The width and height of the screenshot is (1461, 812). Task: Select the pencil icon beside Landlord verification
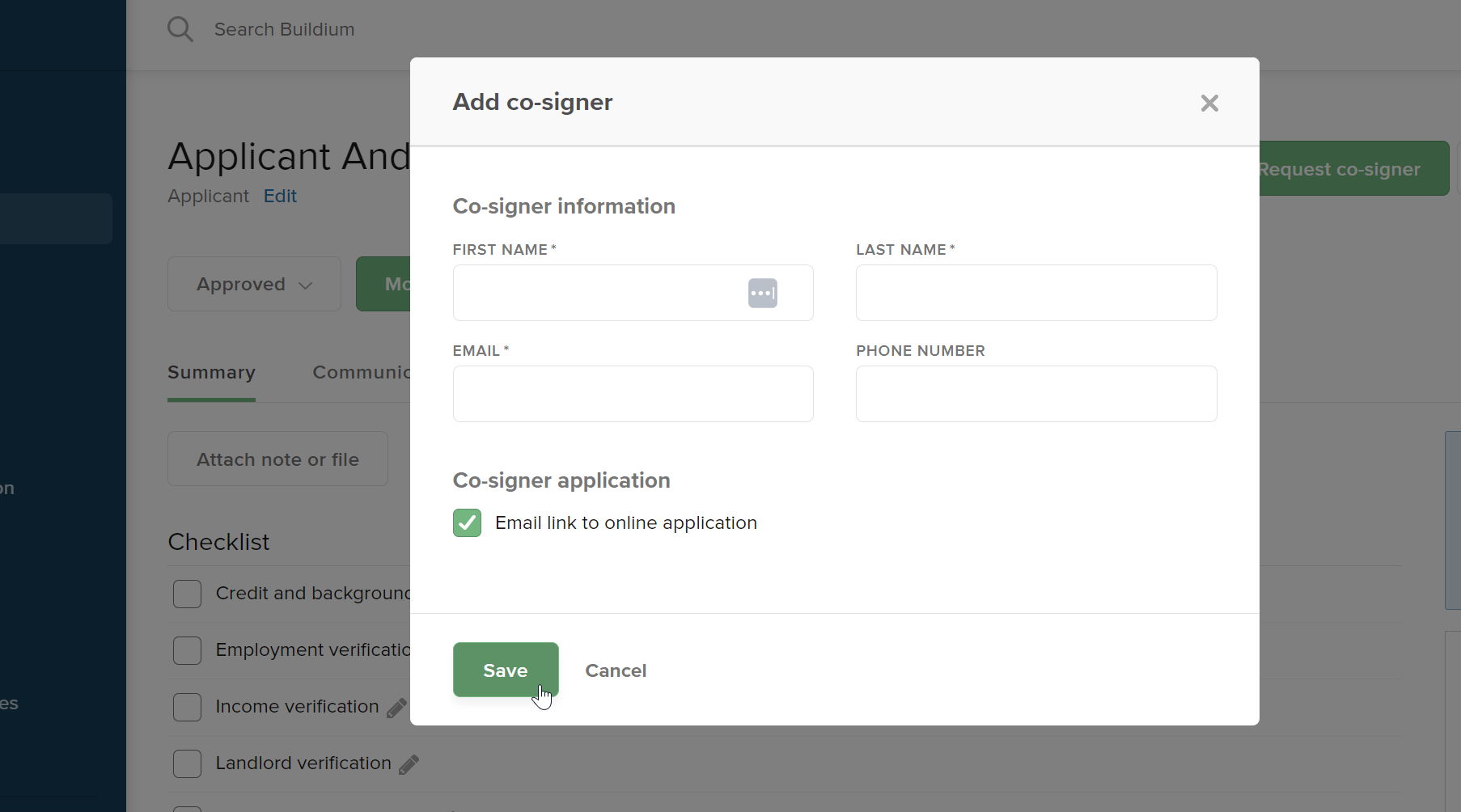click(x=409, y=763)
